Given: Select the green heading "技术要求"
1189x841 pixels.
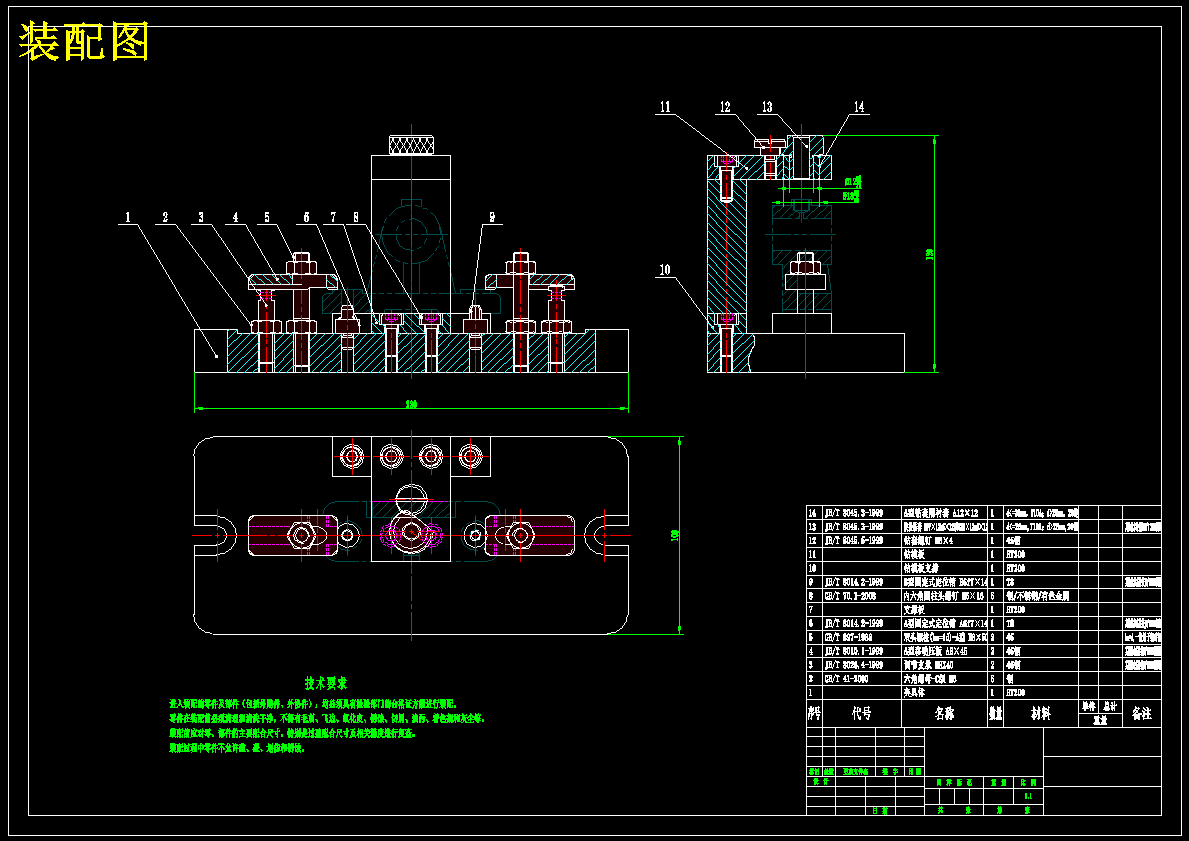Looking at the screenshot, I should (326, 683).
